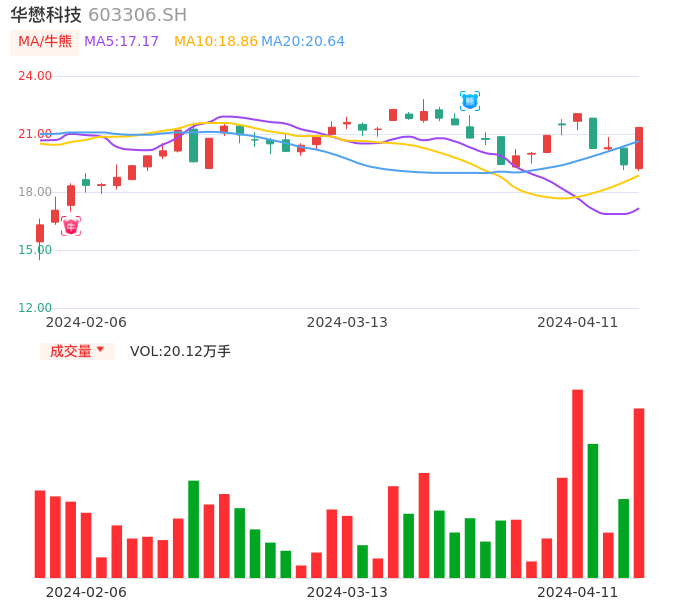Click the MA10:18.86 legend label
The image size is (686, 606).
[216, 42]
